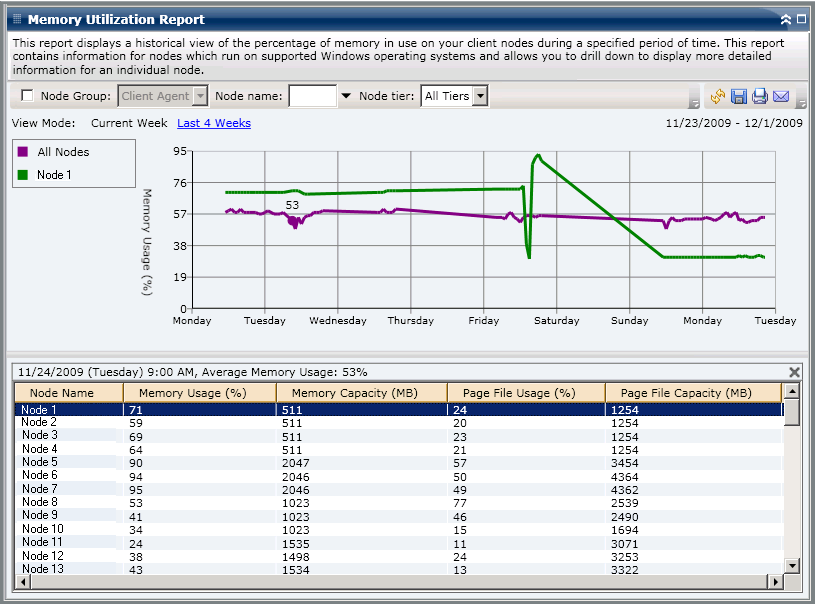Click the purple All Nodes legend swatch
815x604 pixels.
[23, 152]
